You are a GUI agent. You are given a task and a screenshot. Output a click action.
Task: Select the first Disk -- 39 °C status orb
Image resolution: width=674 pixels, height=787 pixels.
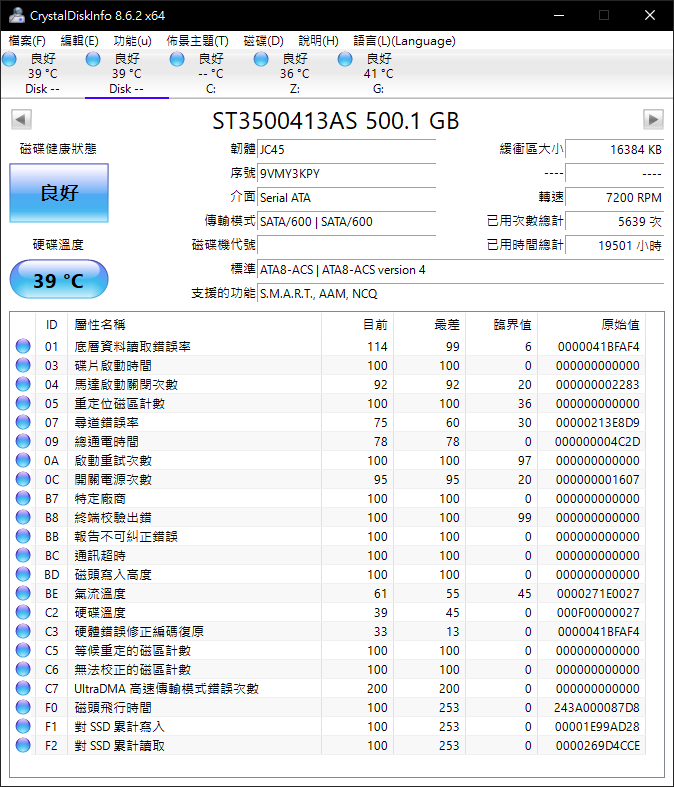(10, 59)
